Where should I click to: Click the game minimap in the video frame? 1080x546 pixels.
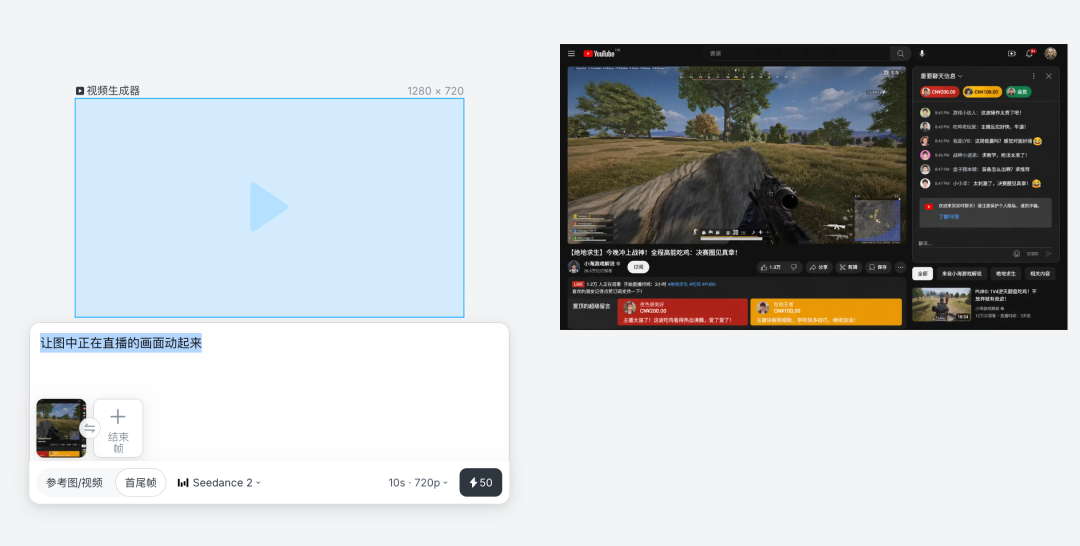click(877, 219)
